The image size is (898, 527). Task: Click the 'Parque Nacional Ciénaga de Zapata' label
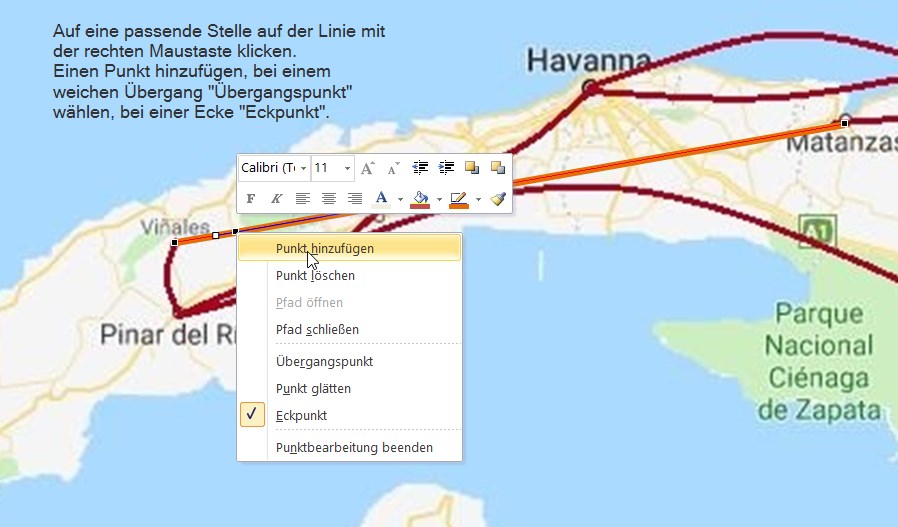coord(819,362)
